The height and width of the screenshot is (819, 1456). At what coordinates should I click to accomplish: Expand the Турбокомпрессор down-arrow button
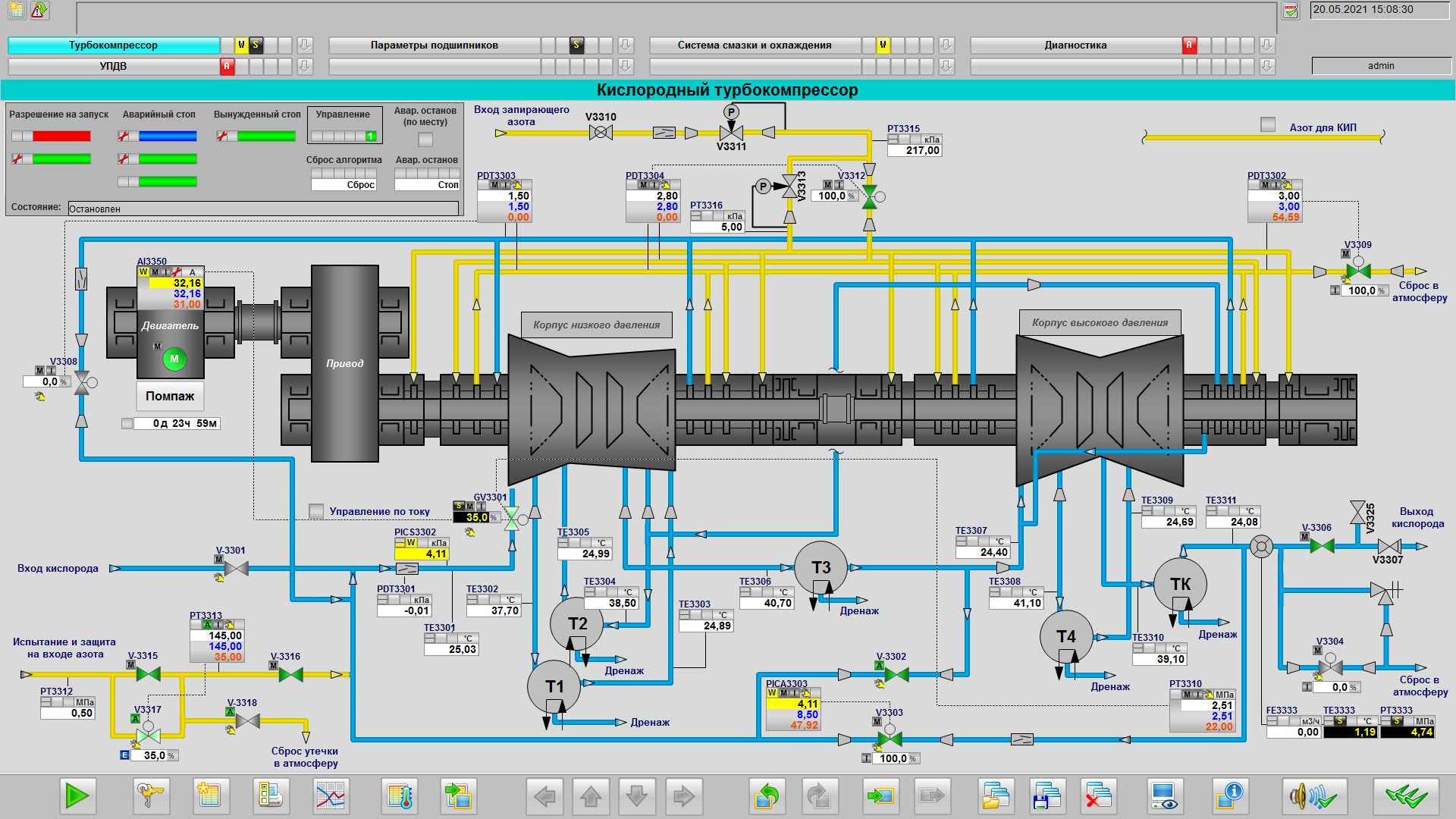pyautogui.click(x=305, y=45)
